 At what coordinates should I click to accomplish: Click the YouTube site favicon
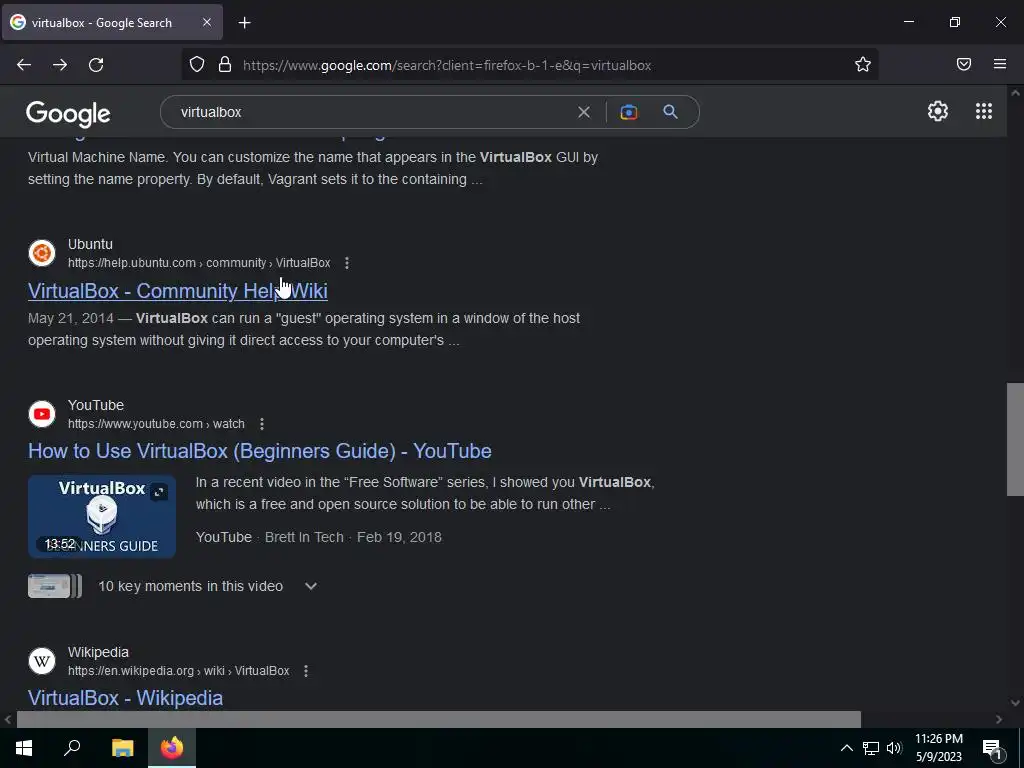click(42, 414)
